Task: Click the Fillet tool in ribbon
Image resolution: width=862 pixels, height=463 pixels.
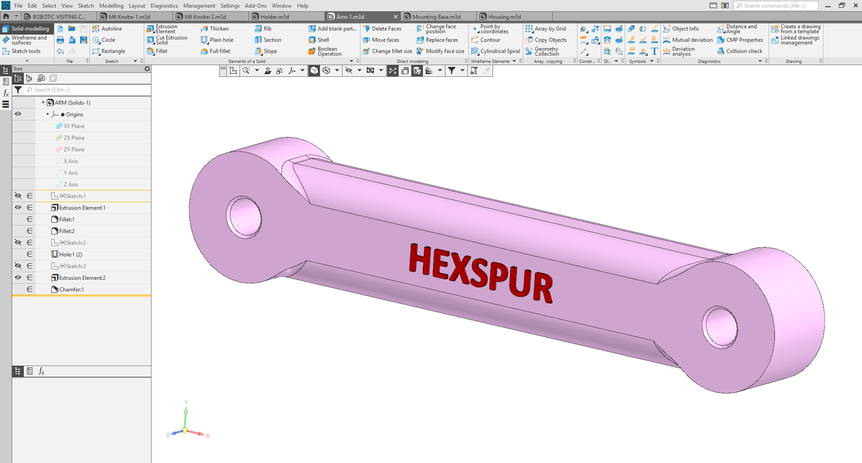Action: [x=157, y=51]
